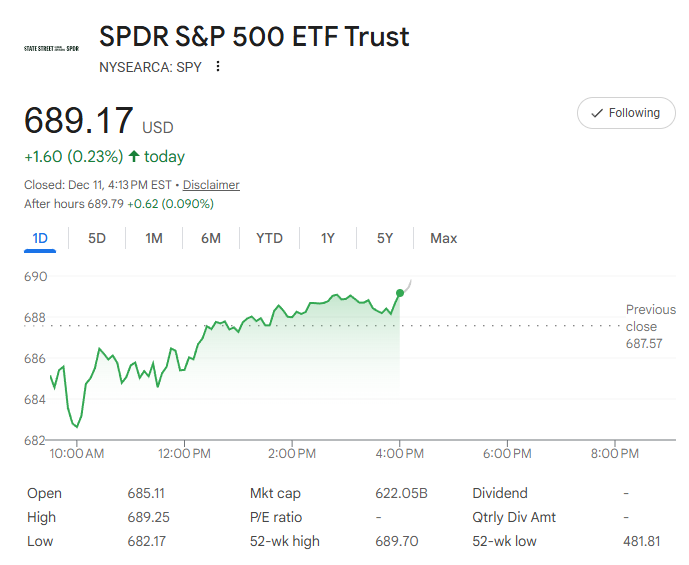Viewport: 689px width, 565px height.
Task: Choose the 5Y chart range
Action: [385, 238]
